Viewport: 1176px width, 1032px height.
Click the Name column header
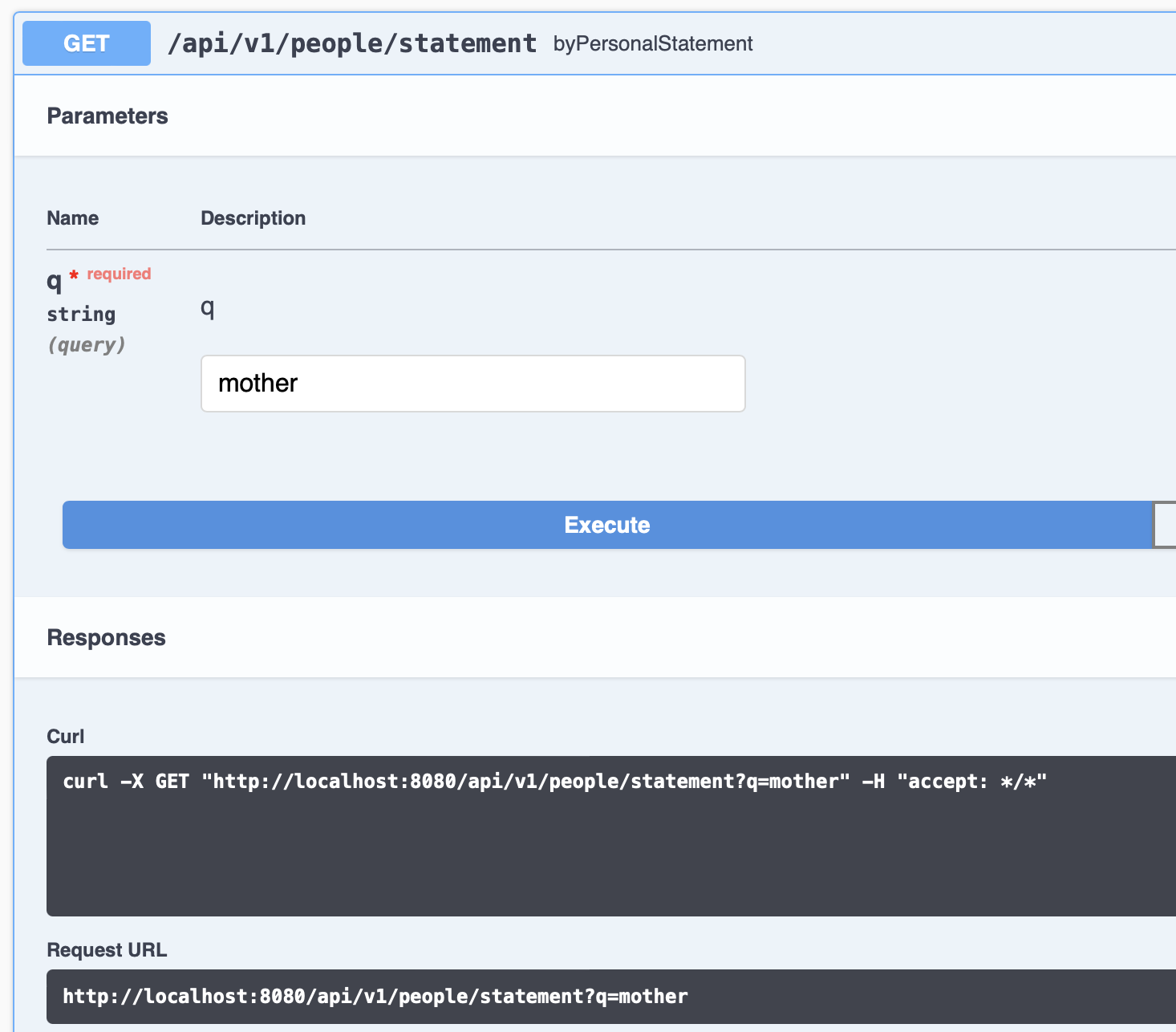(72, 218)
